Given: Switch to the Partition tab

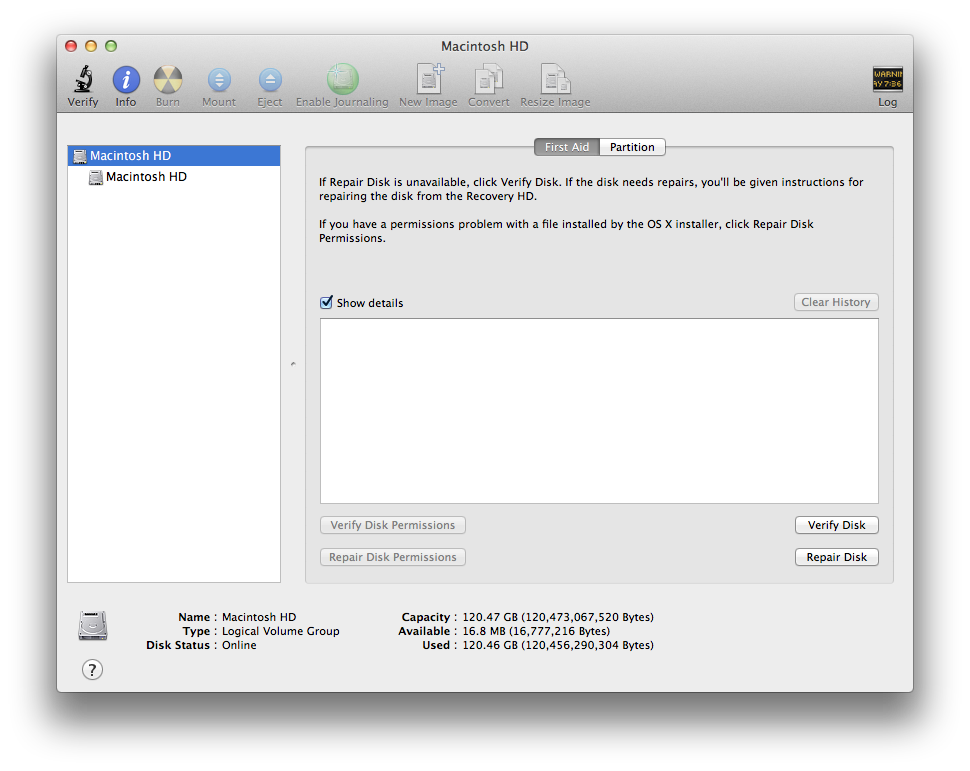Looking at the screenshot, I should click(632, 147).
